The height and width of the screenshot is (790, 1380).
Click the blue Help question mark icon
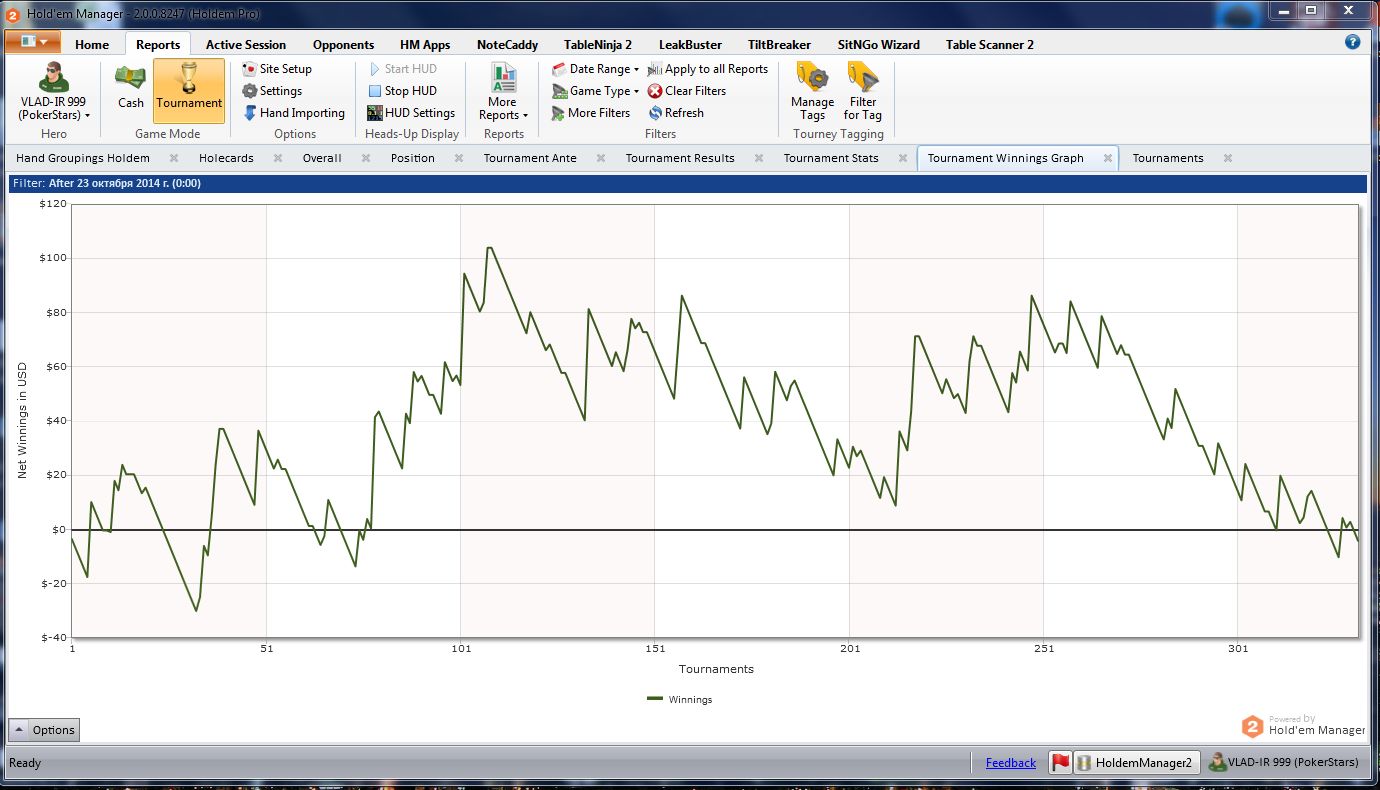point(1353,42)
